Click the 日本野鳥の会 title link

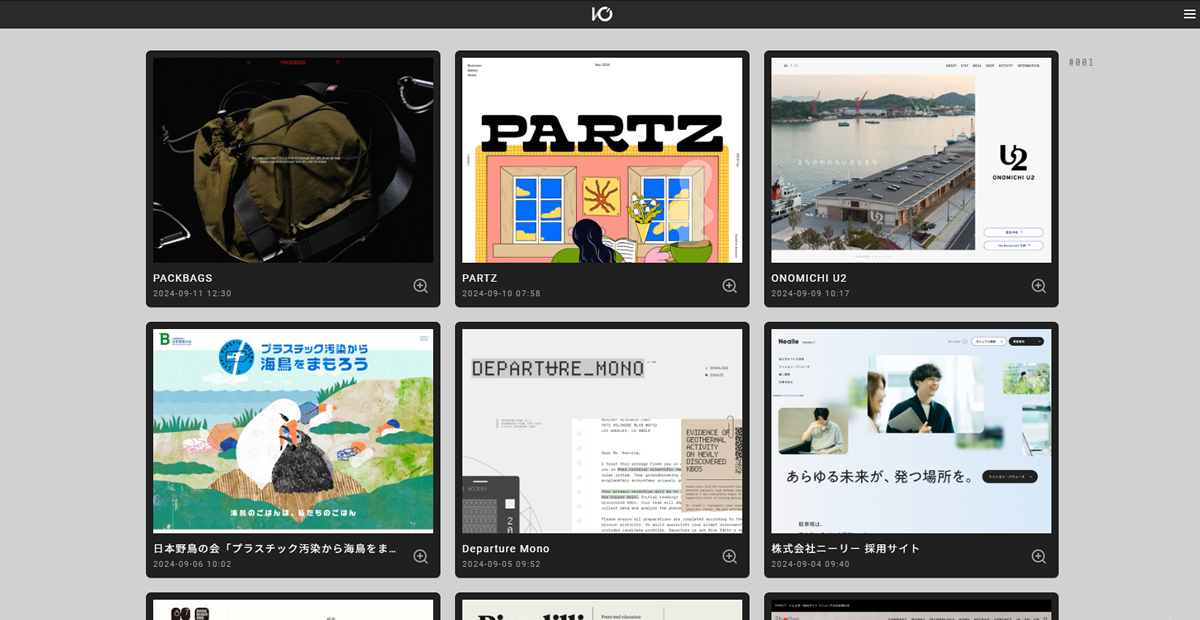tap(274, 549)
